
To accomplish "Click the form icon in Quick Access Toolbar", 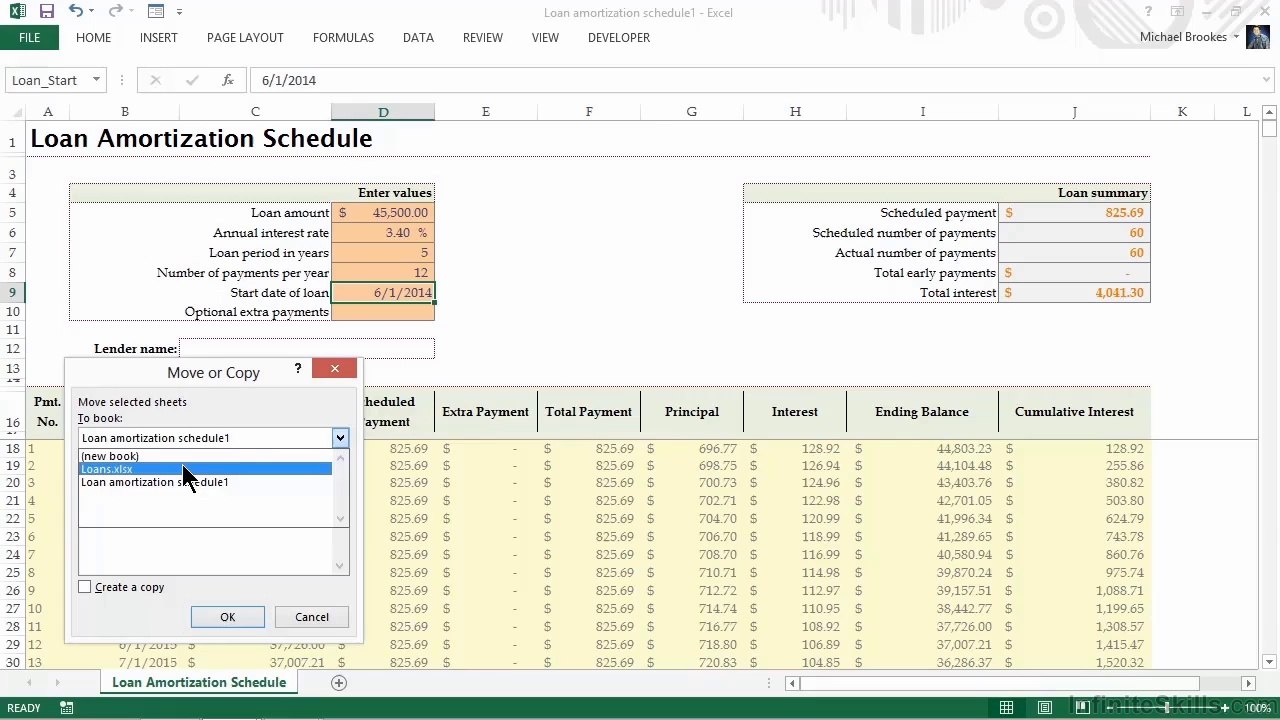I will click(x=155, y=12).
